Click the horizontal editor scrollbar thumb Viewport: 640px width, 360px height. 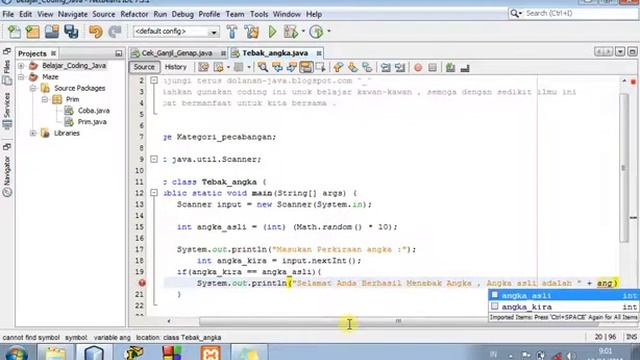(x=398, y=321)
